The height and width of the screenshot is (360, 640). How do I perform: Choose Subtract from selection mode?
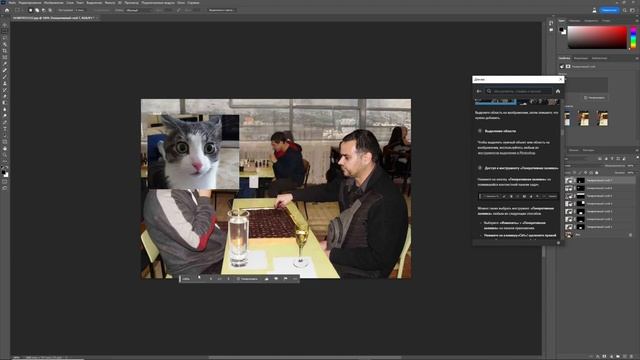[x=44, y=10]
